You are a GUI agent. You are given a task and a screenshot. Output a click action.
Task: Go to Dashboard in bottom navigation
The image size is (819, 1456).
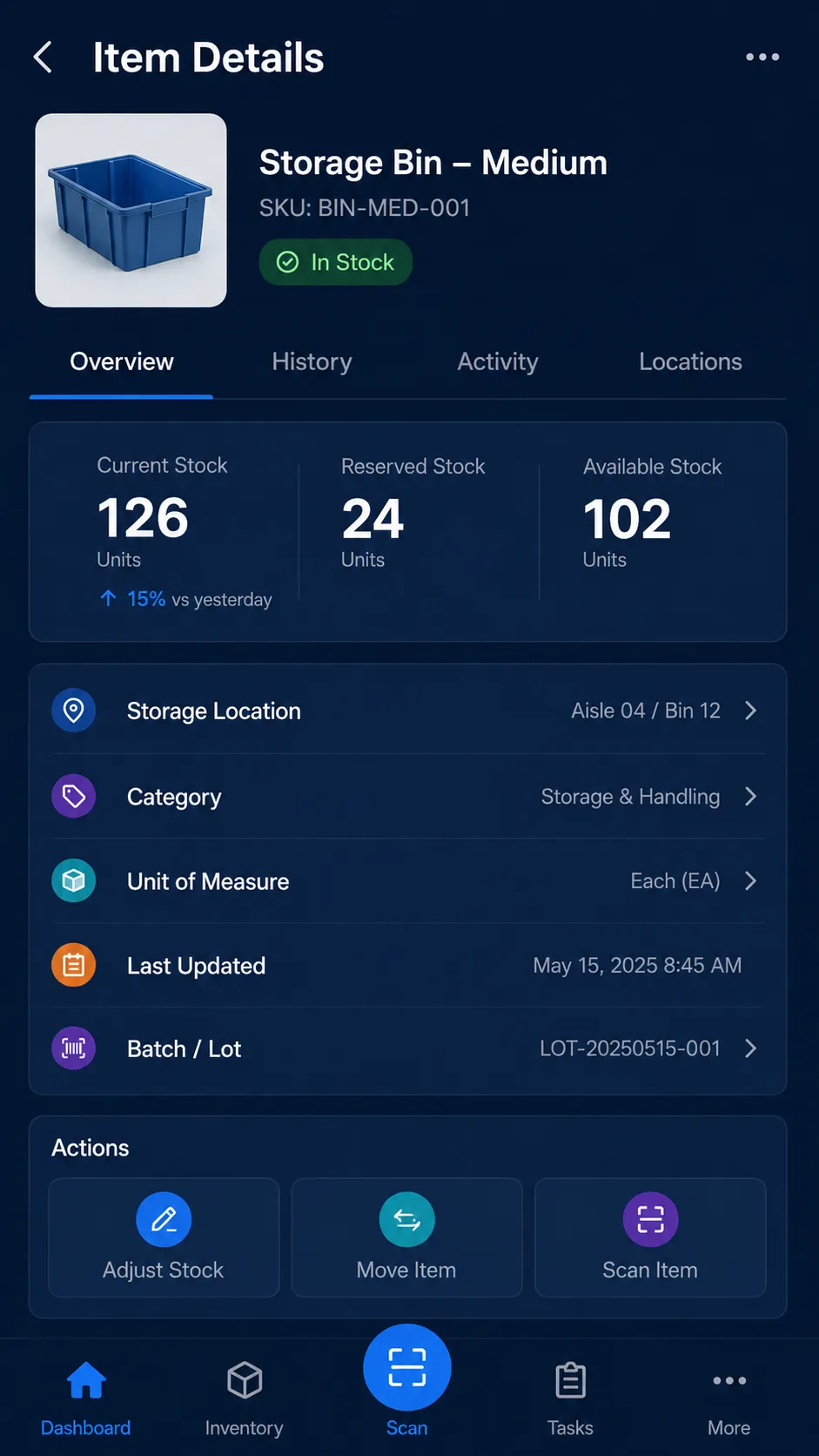(85, 1399)
